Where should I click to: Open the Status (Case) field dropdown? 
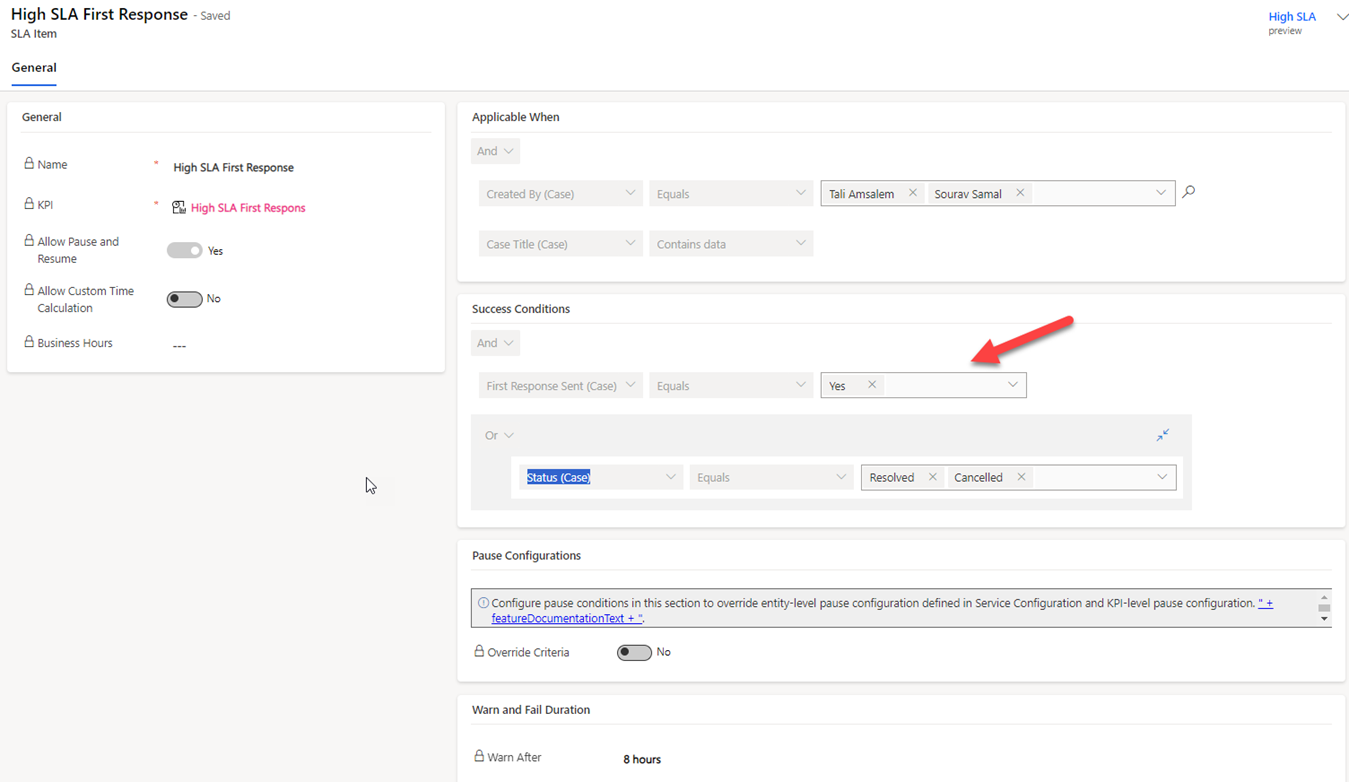click(x=600, y=477)
